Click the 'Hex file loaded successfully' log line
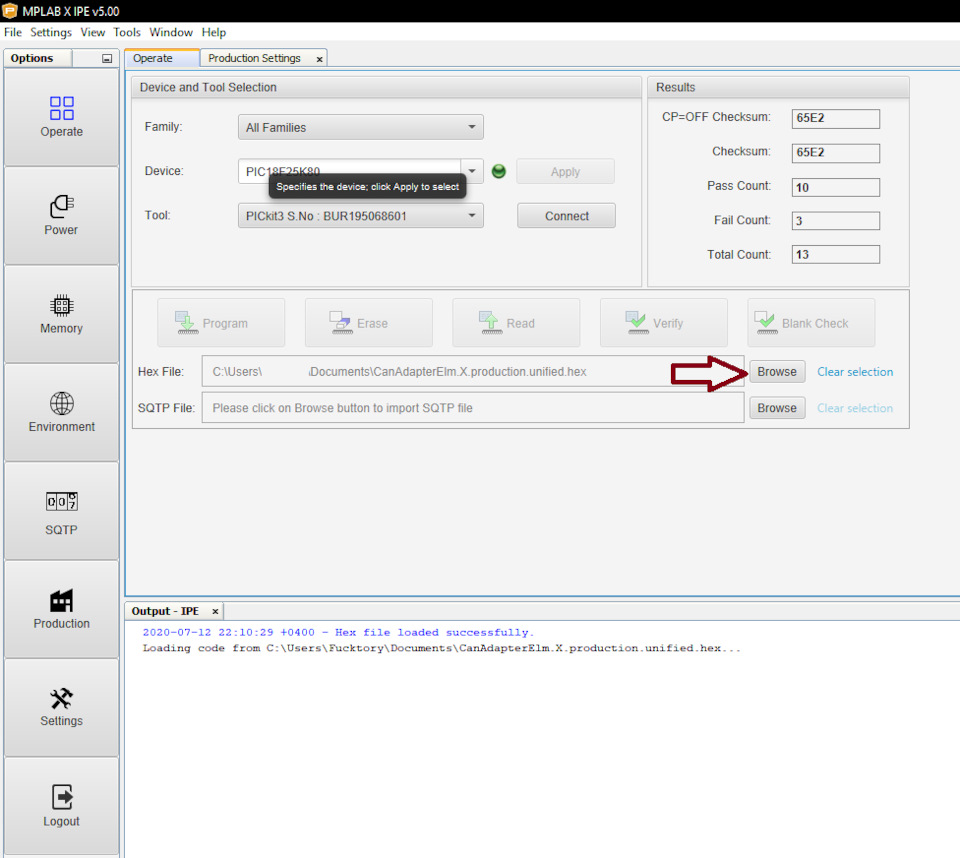This screenshot has height=858, width=960. 338,633
